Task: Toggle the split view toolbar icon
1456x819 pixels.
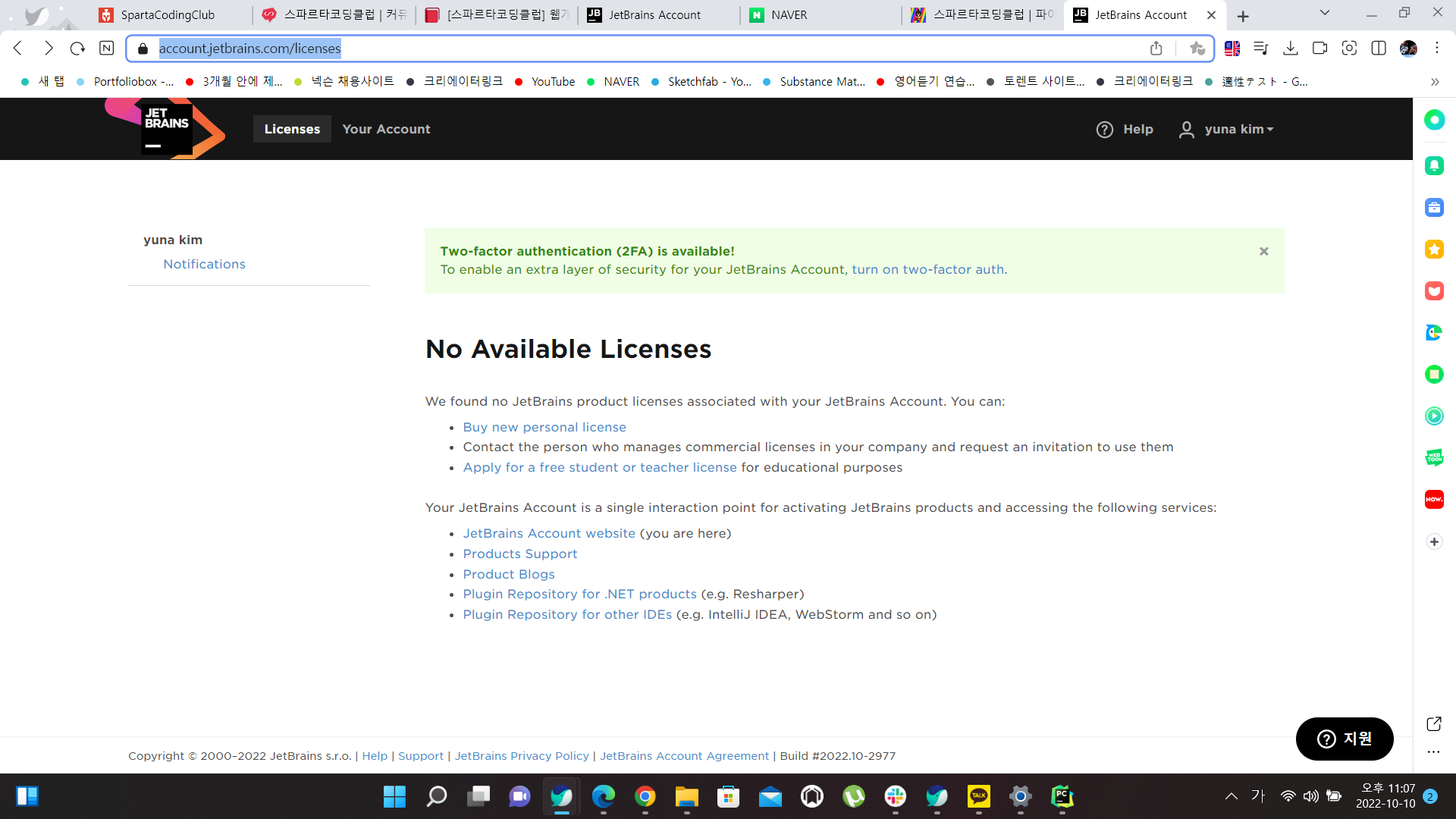Action: 1379,49
